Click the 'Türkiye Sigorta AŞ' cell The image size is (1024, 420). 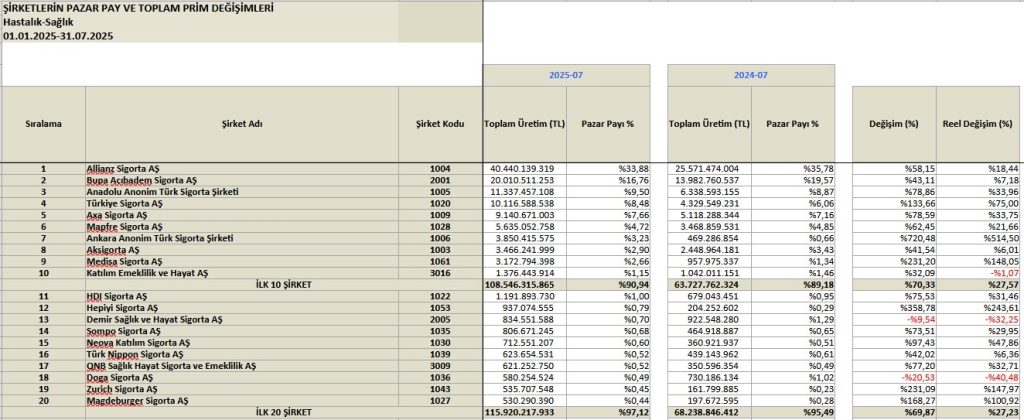[x=242, y=203]
